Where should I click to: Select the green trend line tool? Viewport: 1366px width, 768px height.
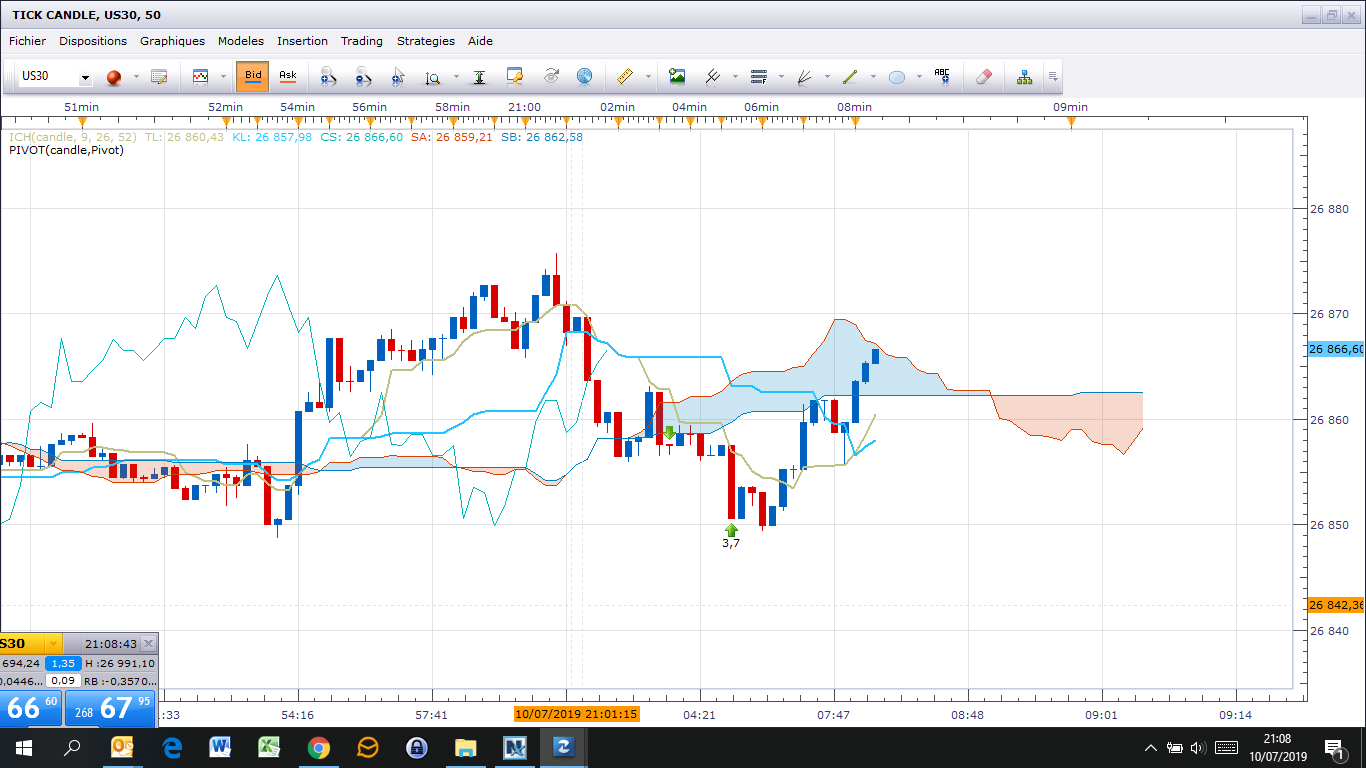tap(851, 77)
